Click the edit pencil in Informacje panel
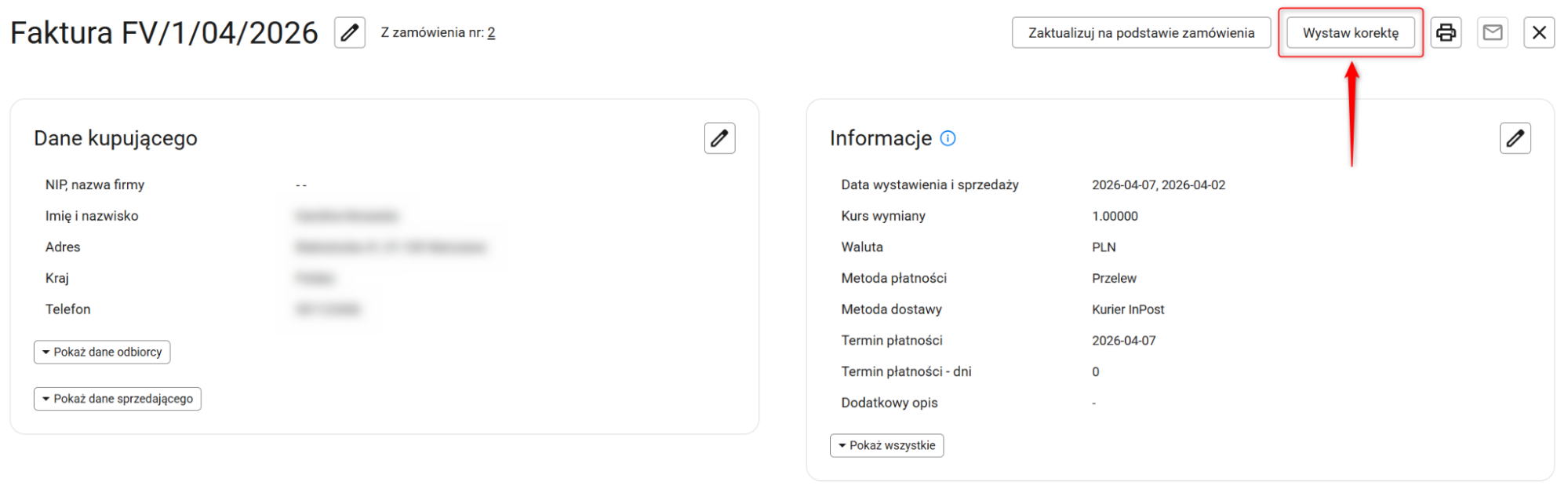The height and width of the screenshot is (497, 1568). coord(1515,138)
